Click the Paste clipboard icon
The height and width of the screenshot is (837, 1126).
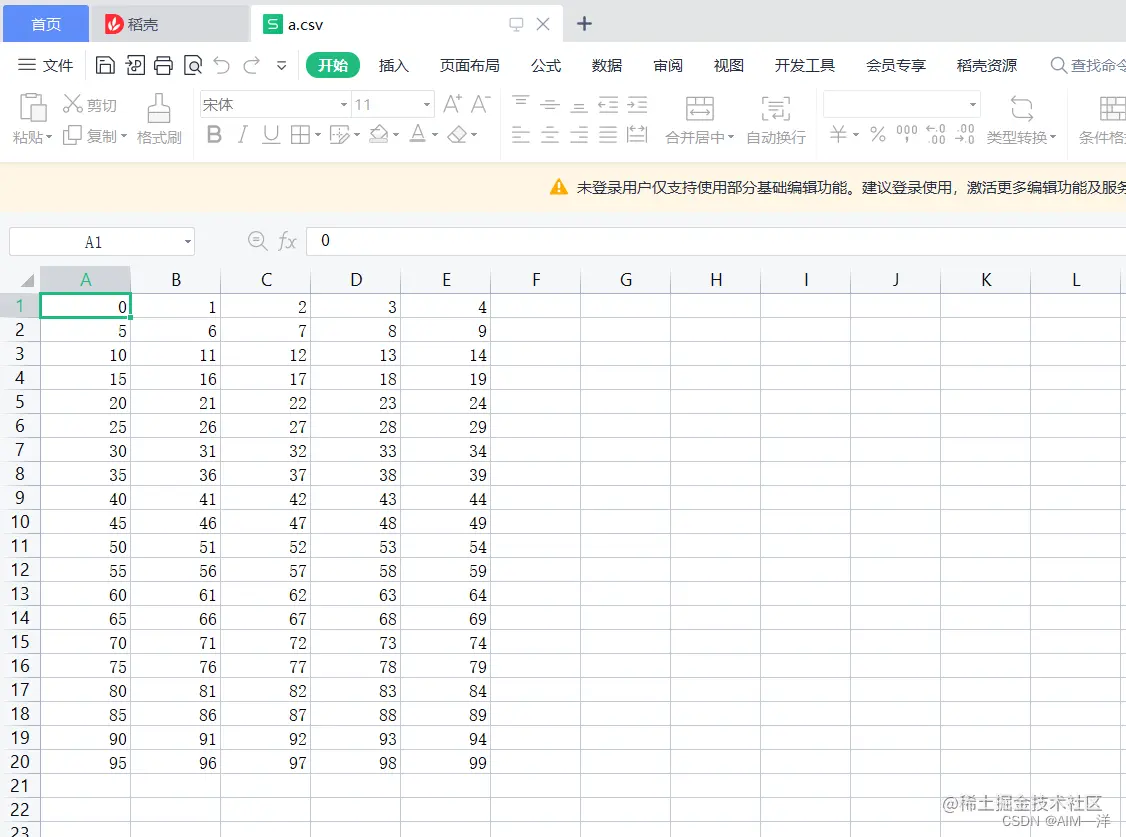32,108
